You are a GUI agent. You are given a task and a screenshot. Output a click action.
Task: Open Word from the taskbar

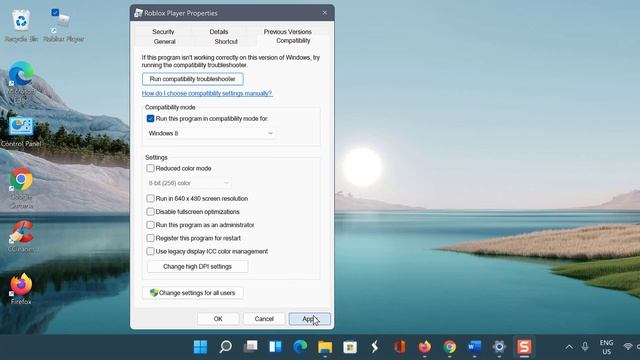click(x=474, y=347)
